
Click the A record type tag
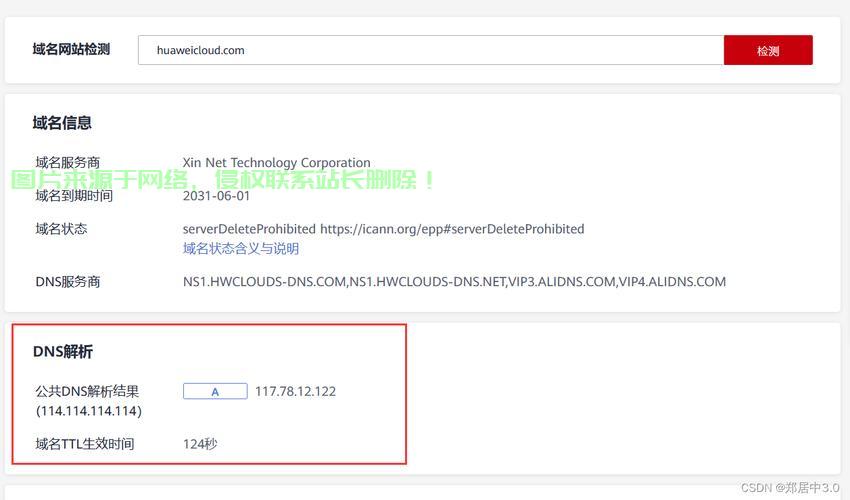pos(215,392)
